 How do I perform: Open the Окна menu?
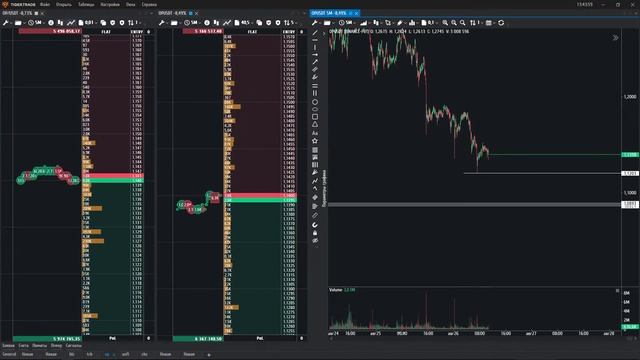click(131, 4)
